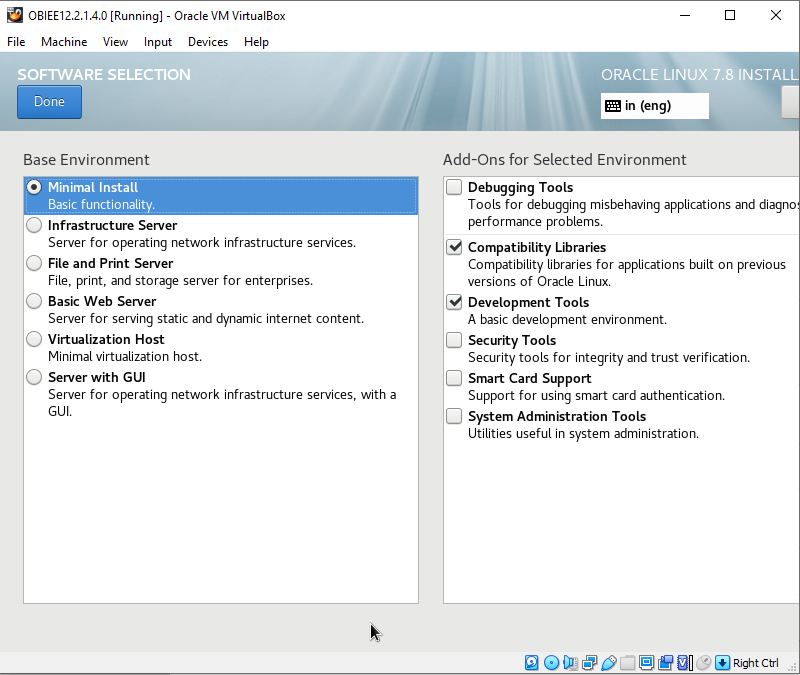Select the Server with GUI environment
This screenshot has width=800, height=675.
[35, 377]
